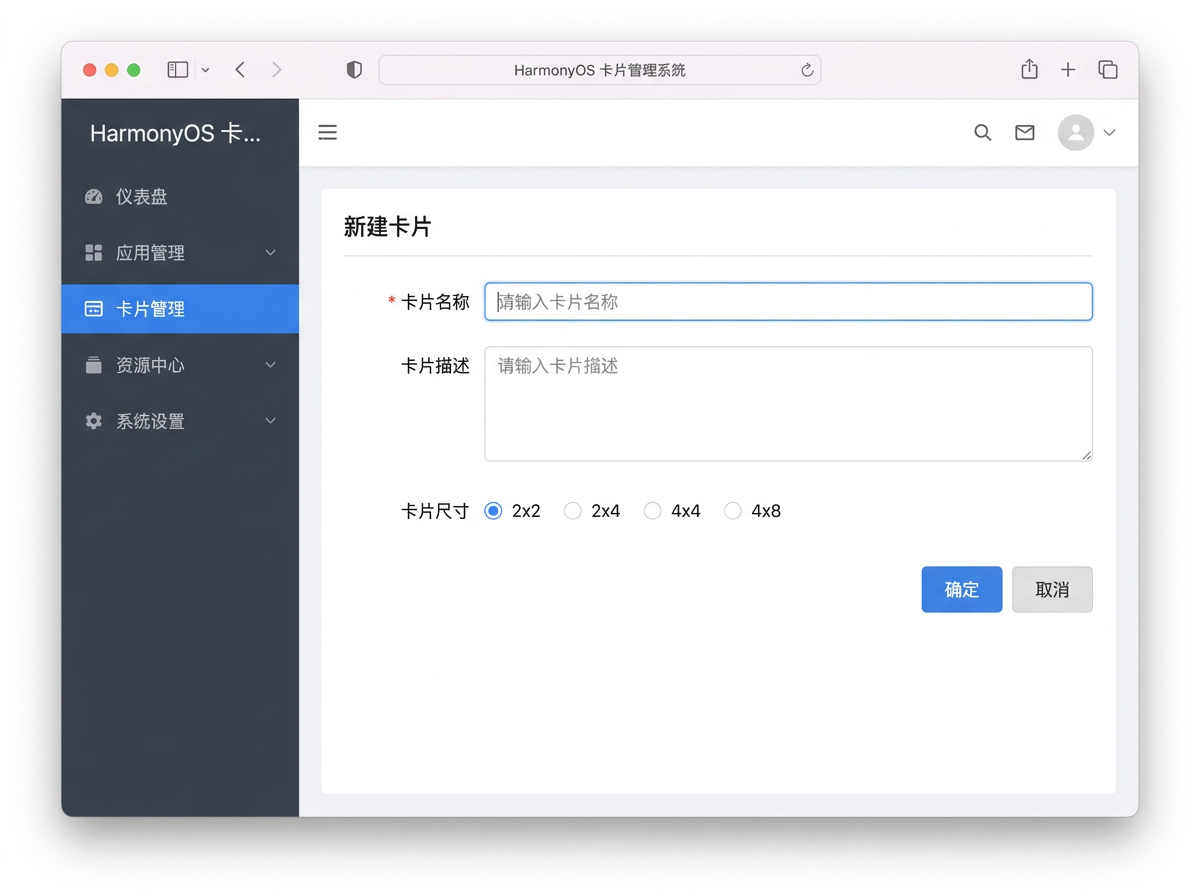Click the gear icon beside 系统设置
This screenshot has width=1200, height=896.
click(x=94, y=421)
